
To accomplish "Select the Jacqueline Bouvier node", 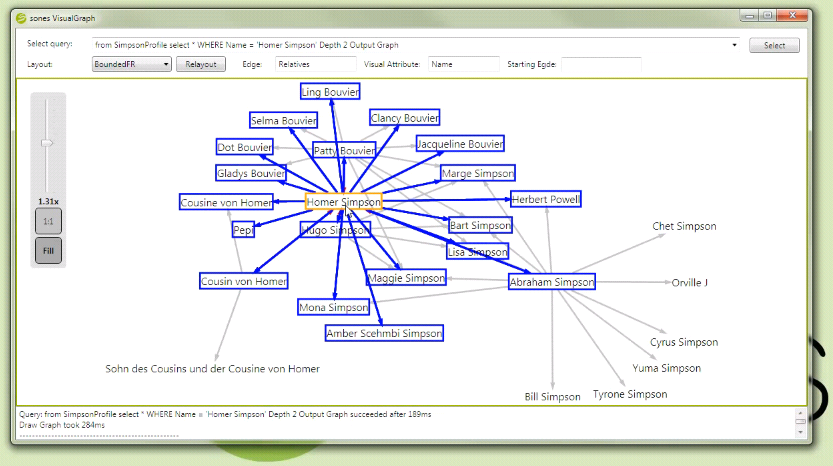I will (x=460, y=143).
